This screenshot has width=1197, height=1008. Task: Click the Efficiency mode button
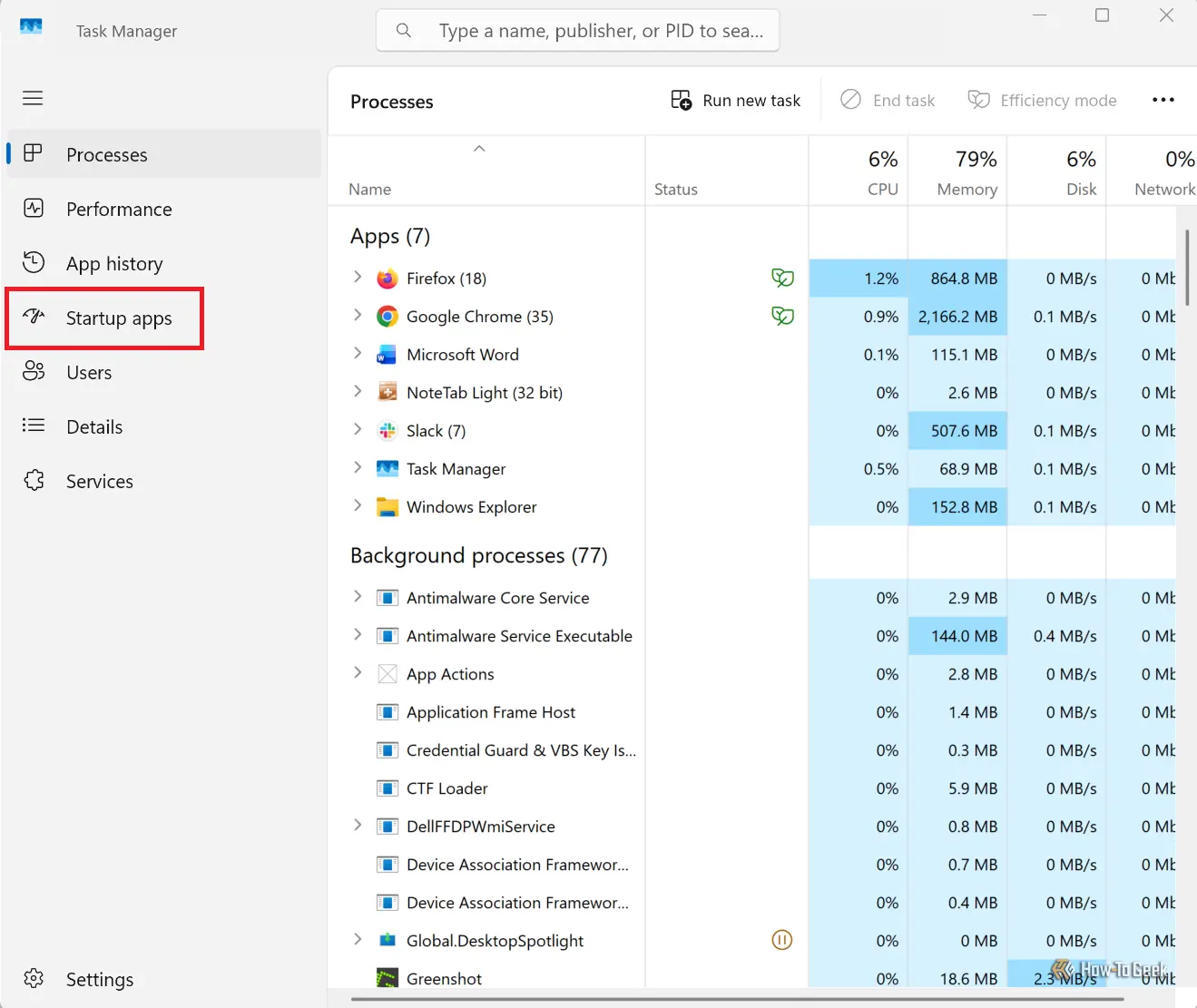pos(1042,100)
